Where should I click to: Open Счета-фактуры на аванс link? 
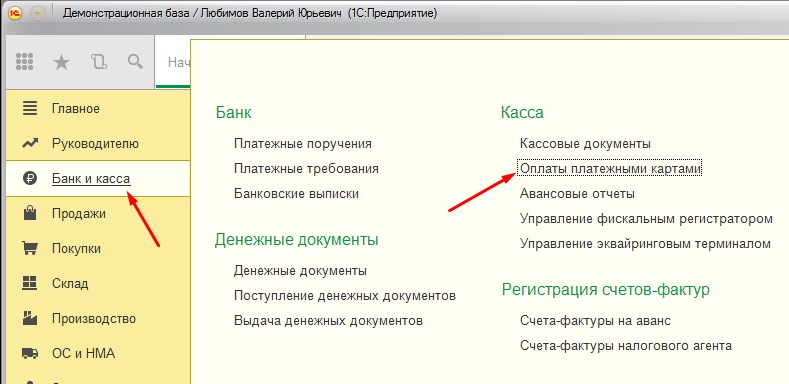(595, 321)
